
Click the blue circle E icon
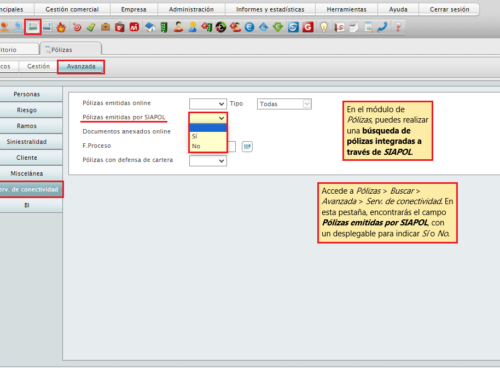tap(249, 27)
